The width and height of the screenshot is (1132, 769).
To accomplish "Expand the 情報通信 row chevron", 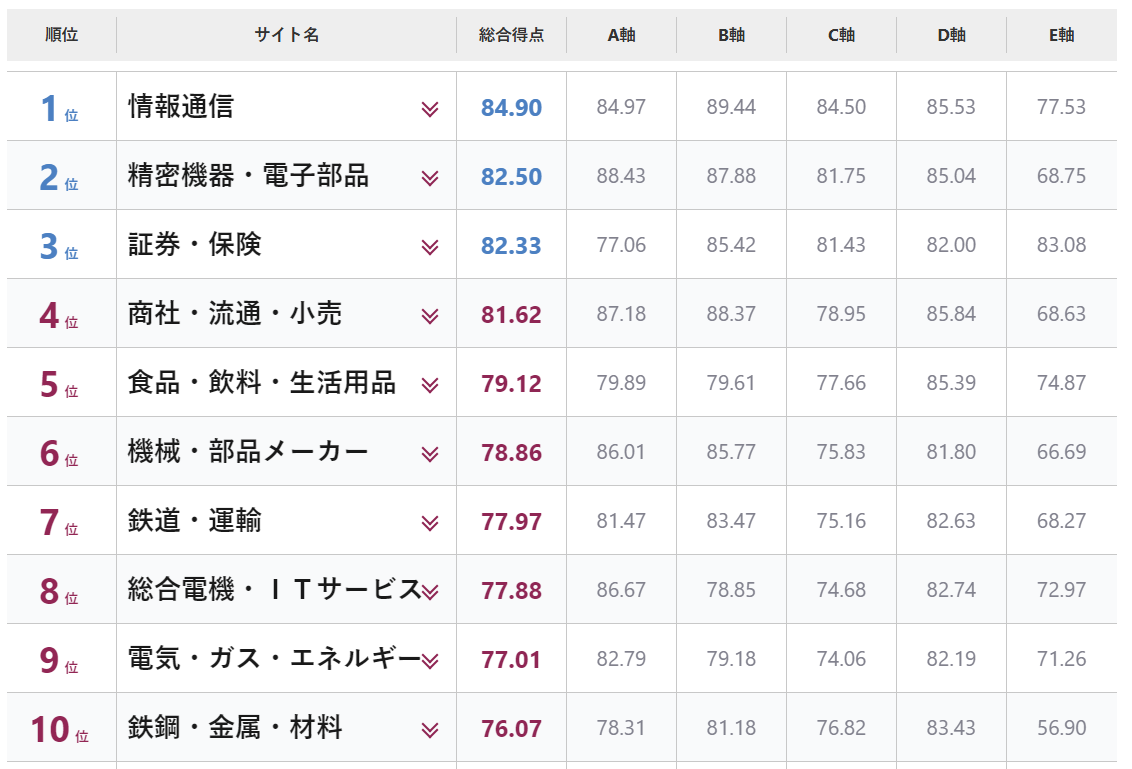I will click(x=430, y=109).
